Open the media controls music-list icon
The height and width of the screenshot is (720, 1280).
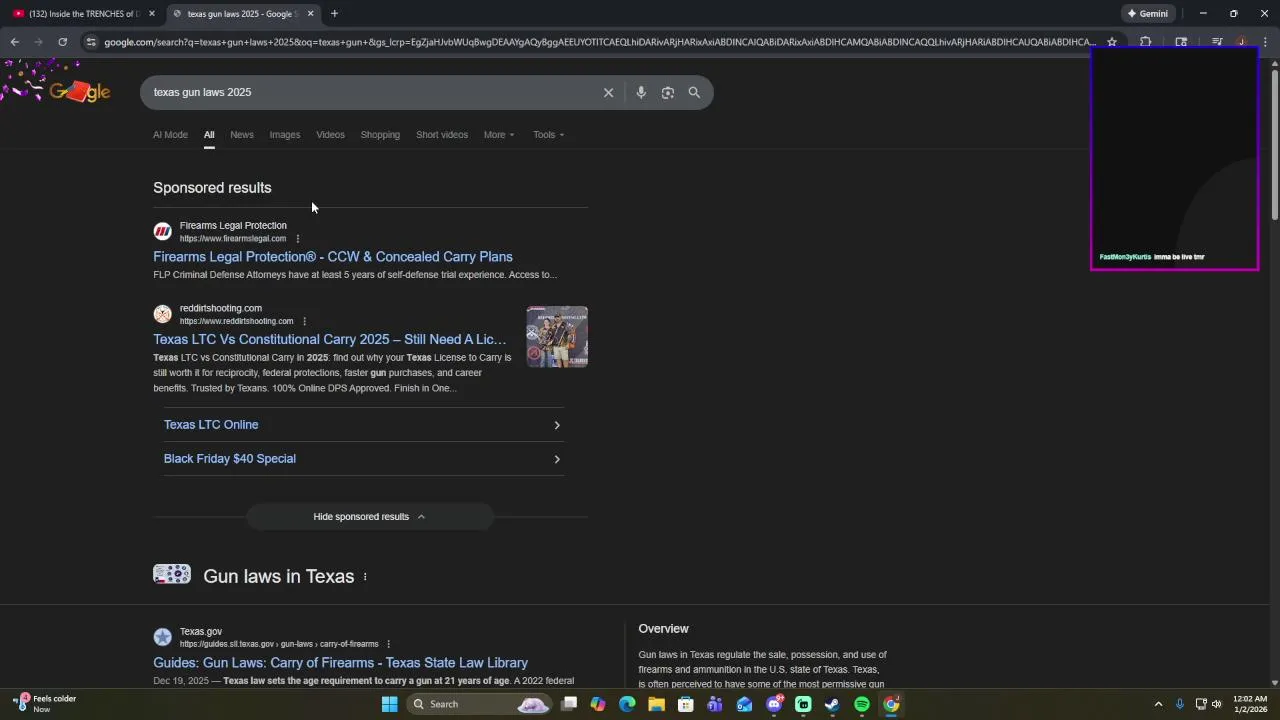pos(1217,42)
